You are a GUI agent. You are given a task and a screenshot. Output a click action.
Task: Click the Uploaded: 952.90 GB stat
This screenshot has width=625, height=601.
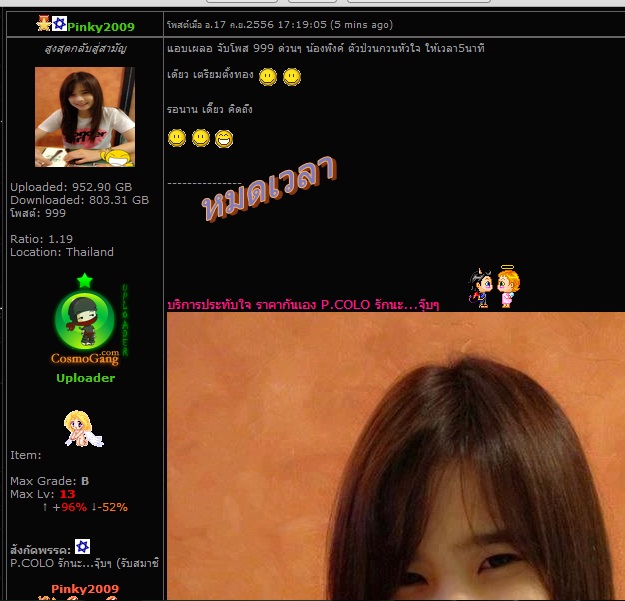pyautogui.click(x=71, y=187)
